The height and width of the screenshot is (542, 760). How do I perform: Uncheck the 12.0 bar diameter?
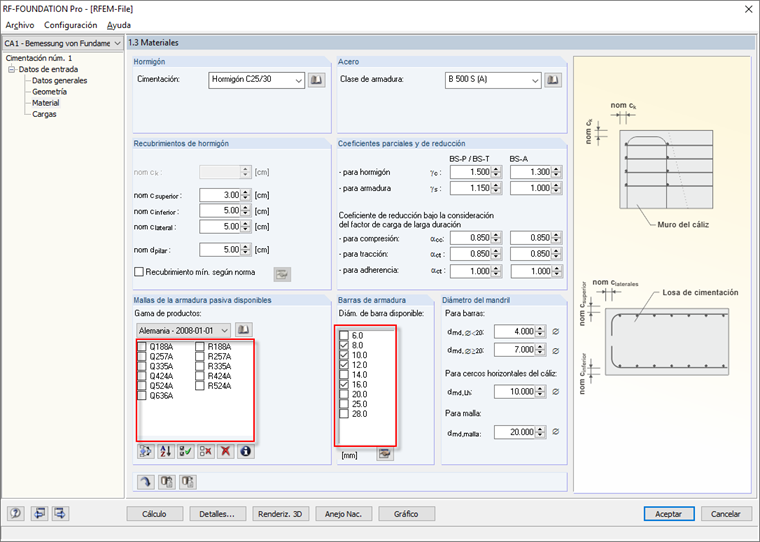[x=344, y=365]
